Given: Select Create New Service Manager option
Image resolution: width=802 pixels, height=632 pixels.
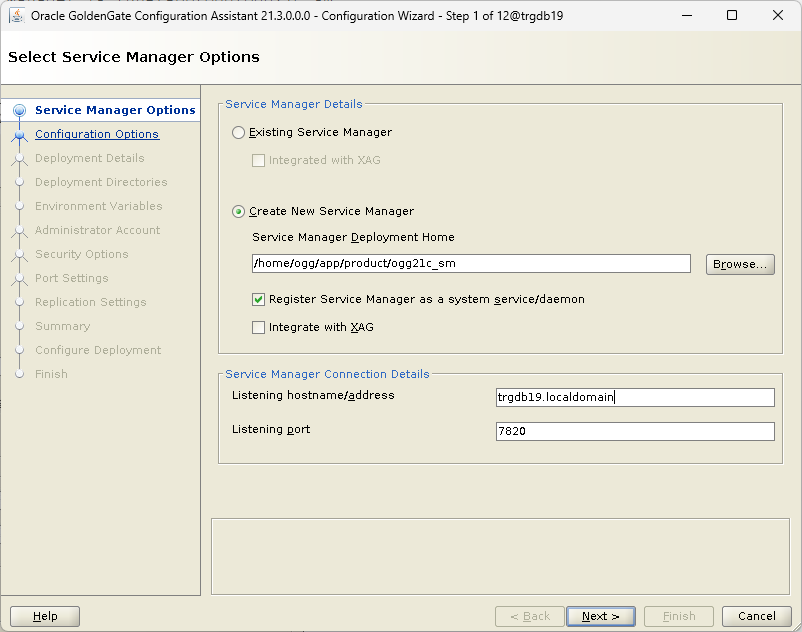Looking at the screenshot, I should click(x=238, y=211).
